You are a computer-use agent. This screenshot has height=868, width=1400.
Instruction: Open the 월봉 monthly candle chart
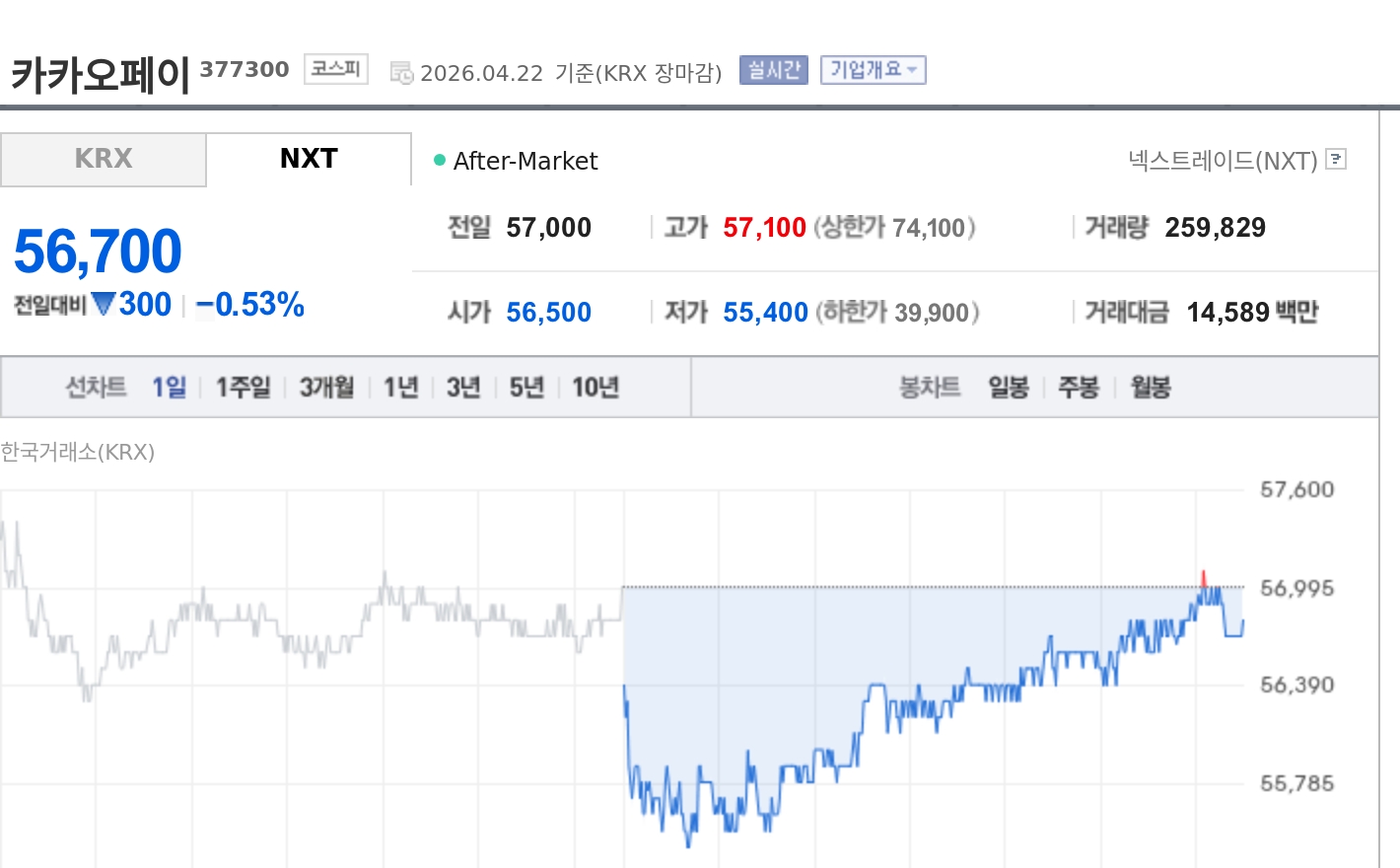[x=1151, y=387]
